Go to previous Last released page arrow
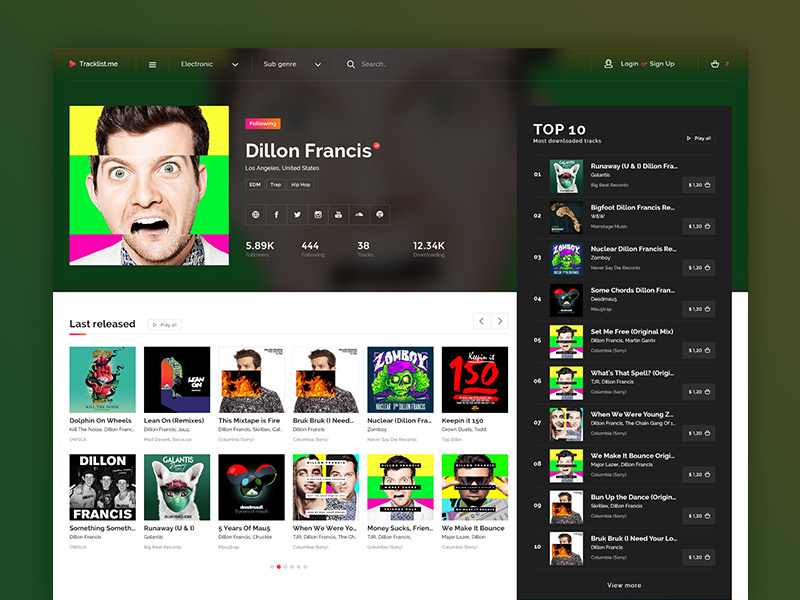Viewport: 800px width, 600px height. click(x=481, y=321)
